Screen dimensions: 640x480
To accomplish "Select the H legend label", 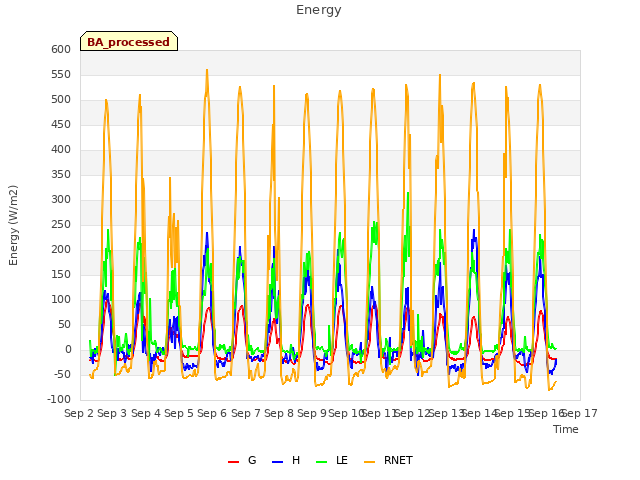I will 296,460.
